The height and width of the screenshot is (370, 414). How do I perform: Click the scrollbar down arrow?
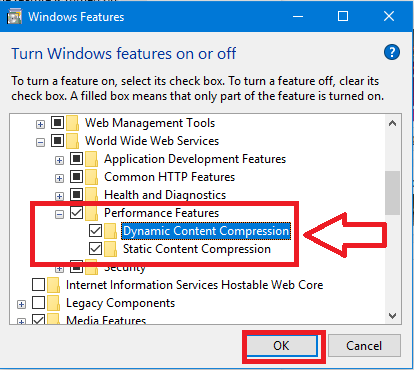coord(392,315)
